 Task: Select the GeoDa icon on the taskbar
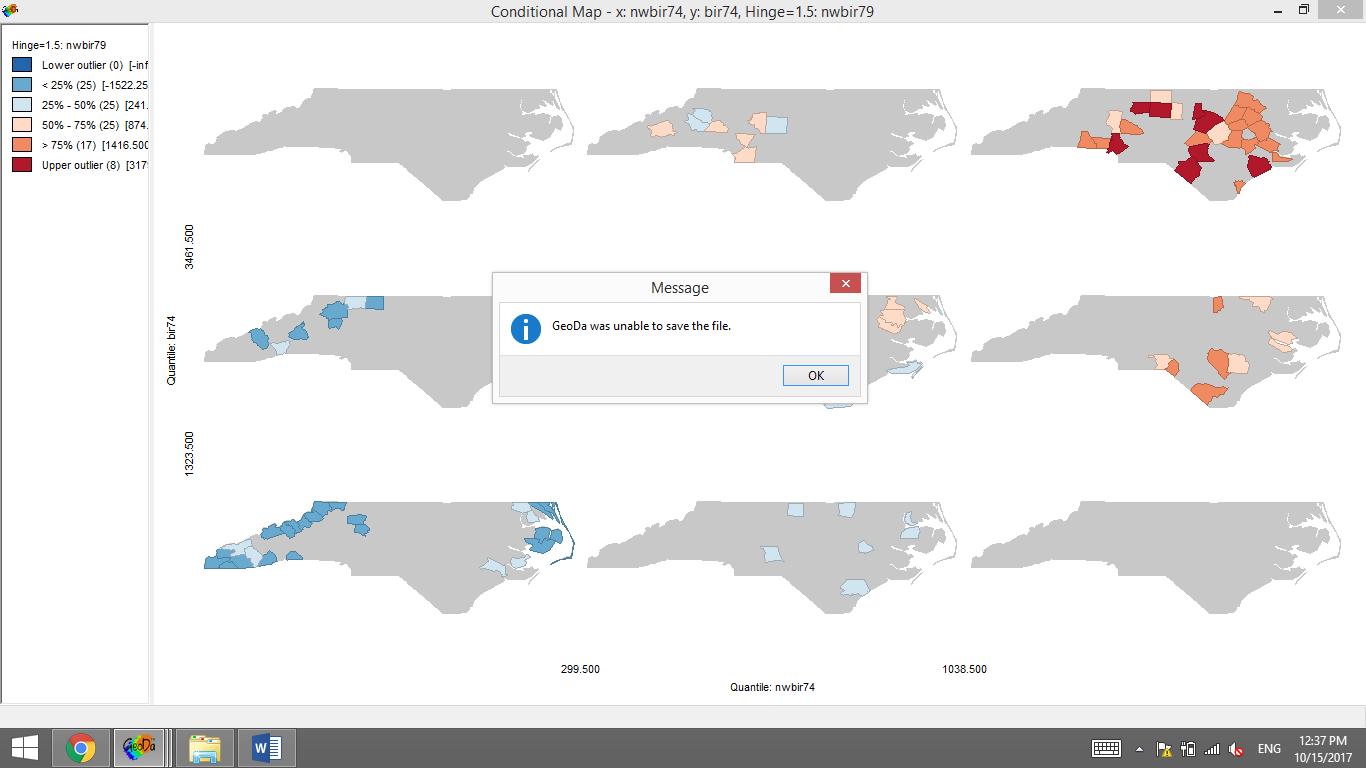pos(140,747)
